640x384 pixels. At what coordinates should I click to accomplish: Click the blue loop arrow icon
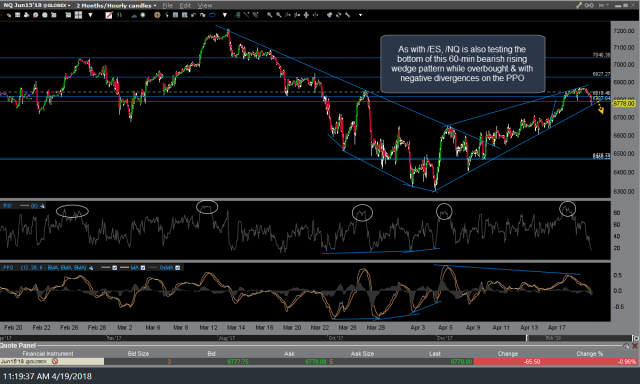pos(212,15)
